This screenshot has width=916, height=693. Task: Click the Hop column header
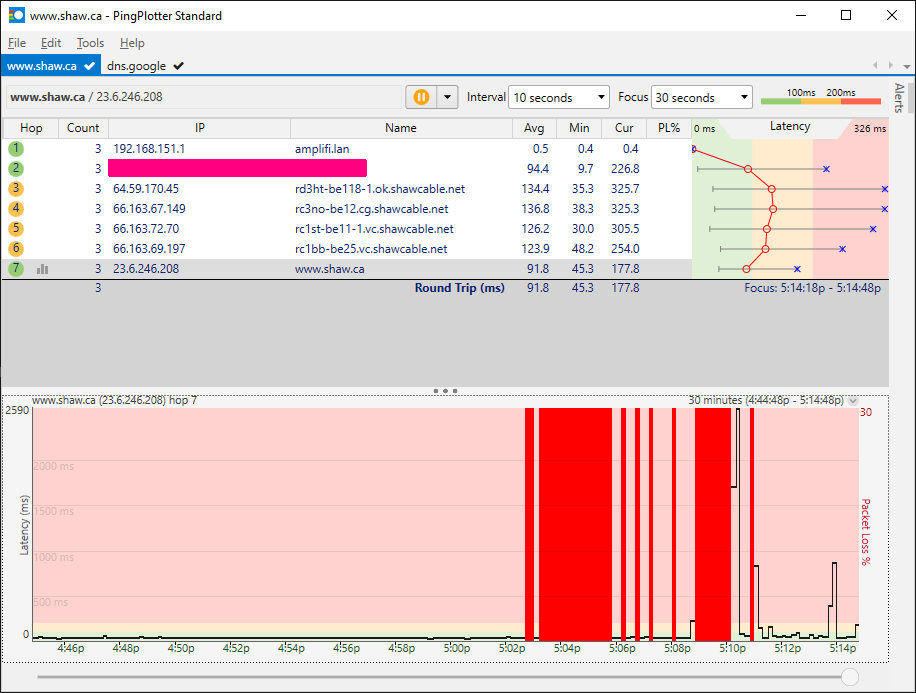pos(31,128)
